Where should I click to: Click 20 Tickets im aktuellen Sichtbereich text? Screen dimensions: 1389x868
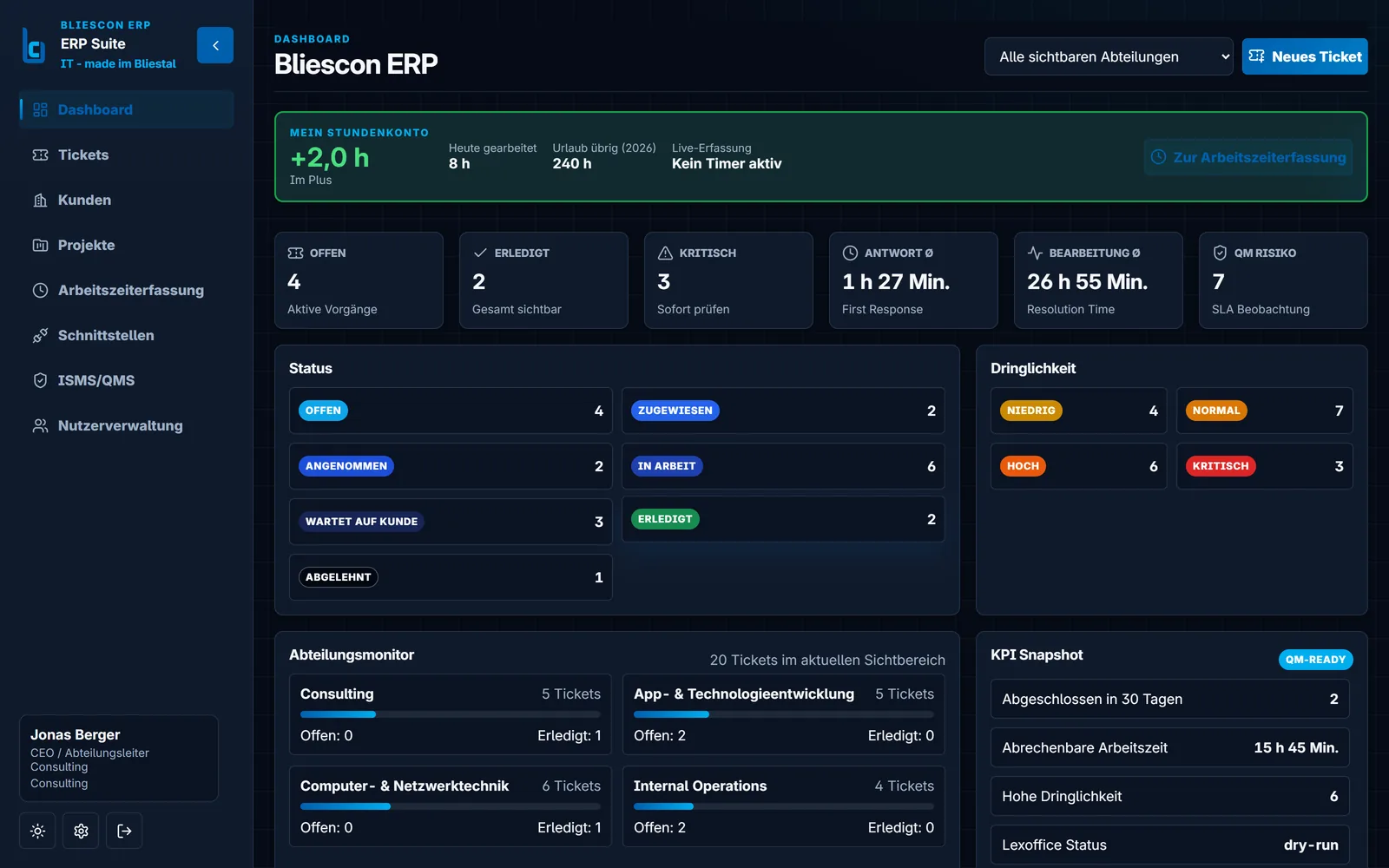pyautogui.click(x=827, y=660)
